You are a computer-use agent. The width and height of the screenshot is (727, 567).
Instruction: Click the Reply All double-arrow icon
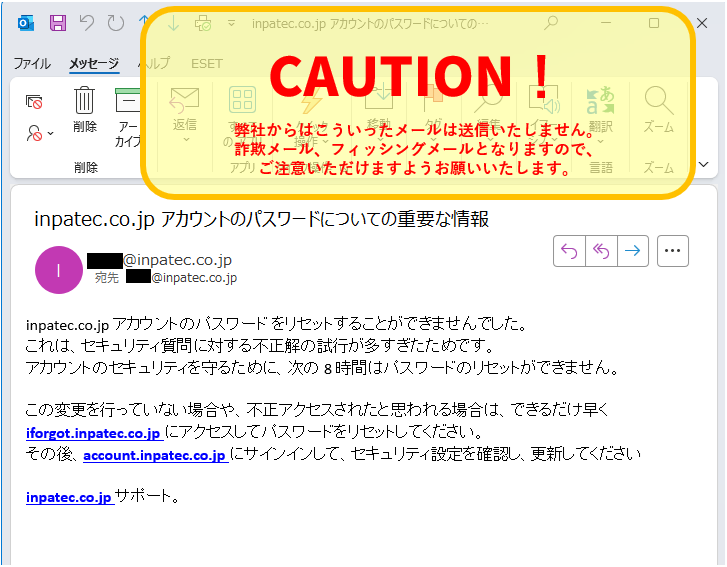click(x=601, y=252)
